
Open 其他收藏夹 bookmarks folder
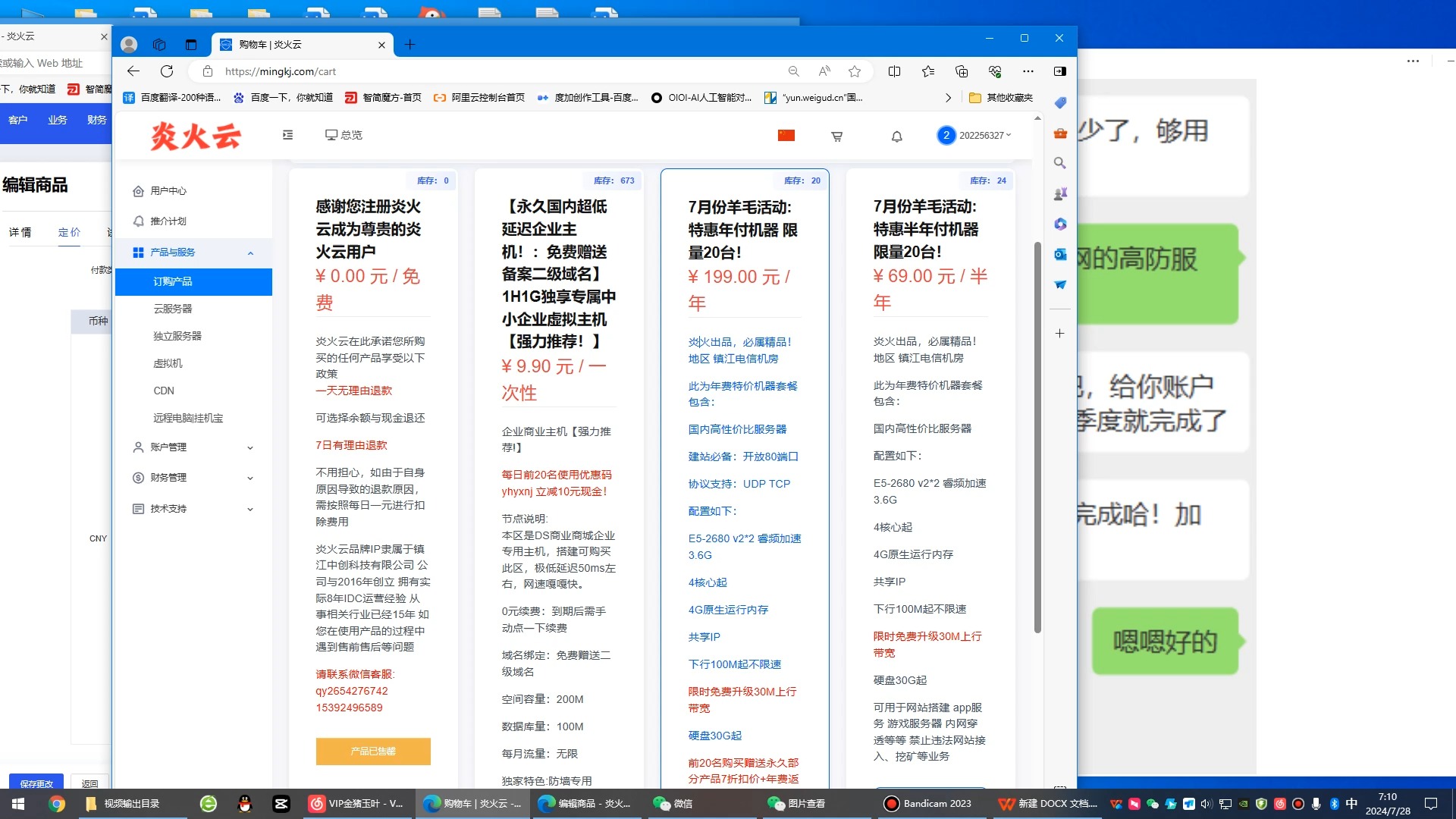(x=1001, y=98)
